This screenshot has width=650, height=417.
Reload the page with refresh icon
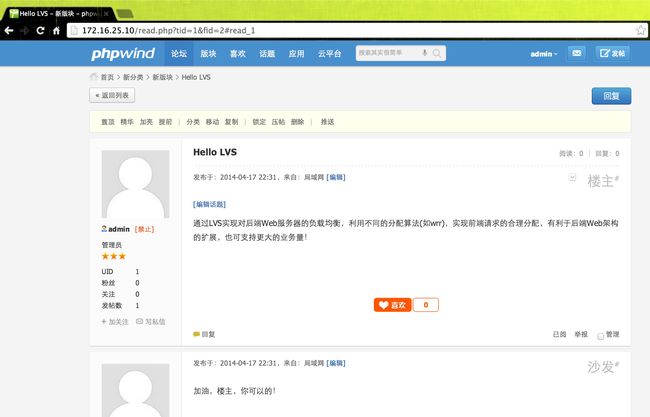40,30
